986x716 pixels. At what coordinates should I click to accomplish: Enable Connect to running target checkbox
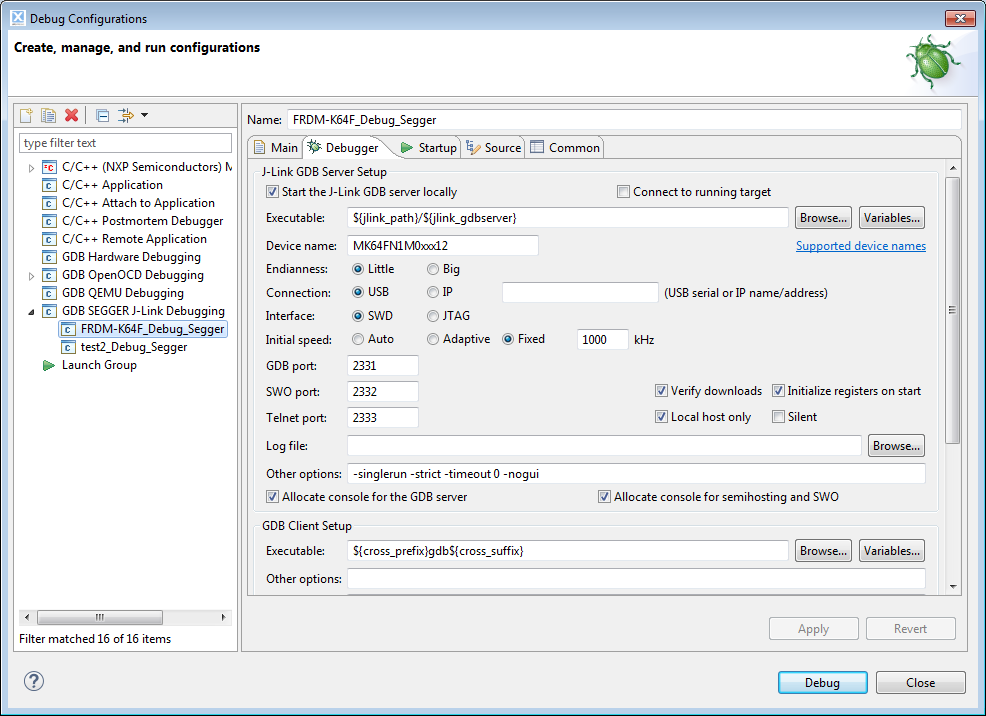pos(624,192)
